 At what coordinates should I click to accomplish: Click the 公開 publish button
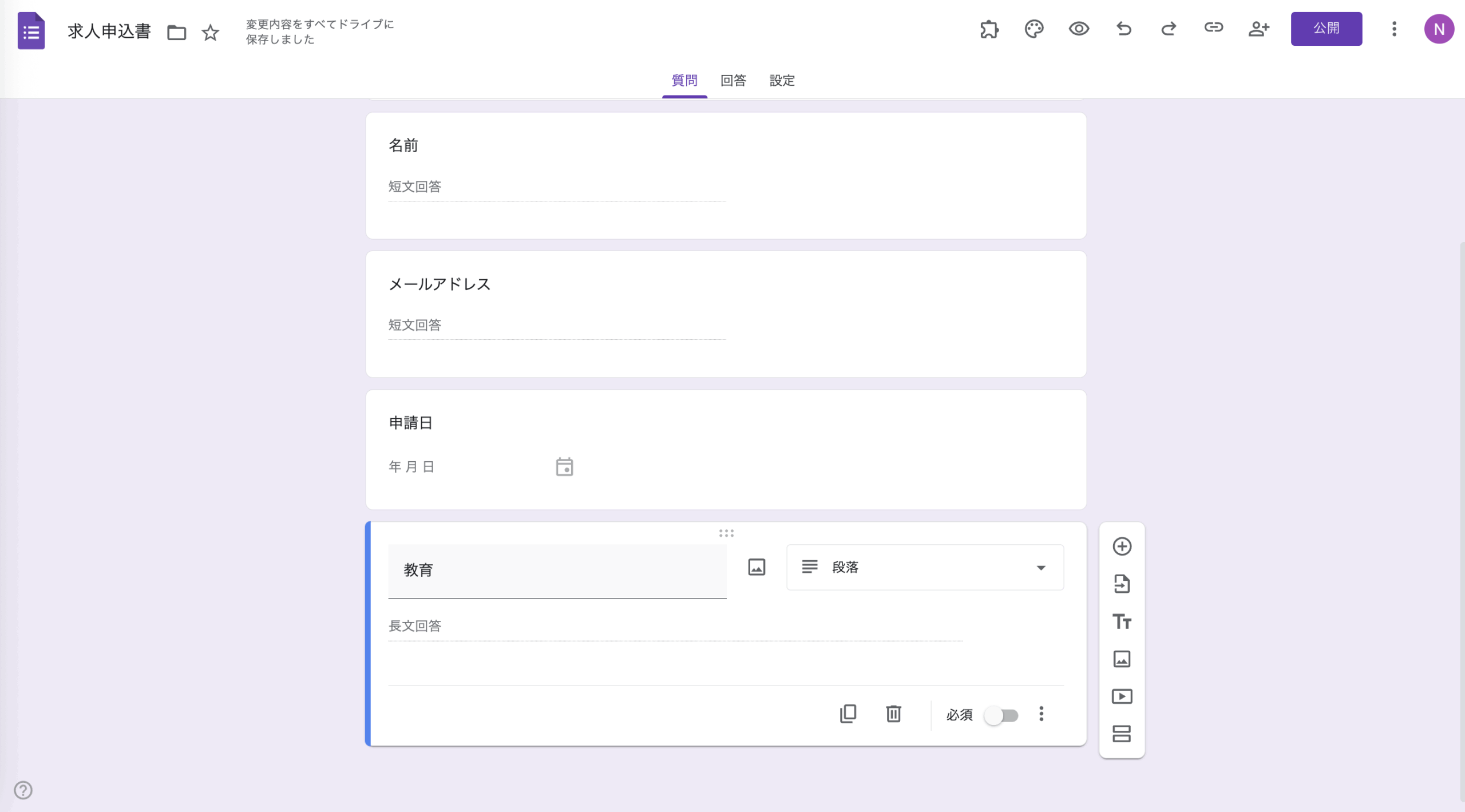click(1326, 29)
